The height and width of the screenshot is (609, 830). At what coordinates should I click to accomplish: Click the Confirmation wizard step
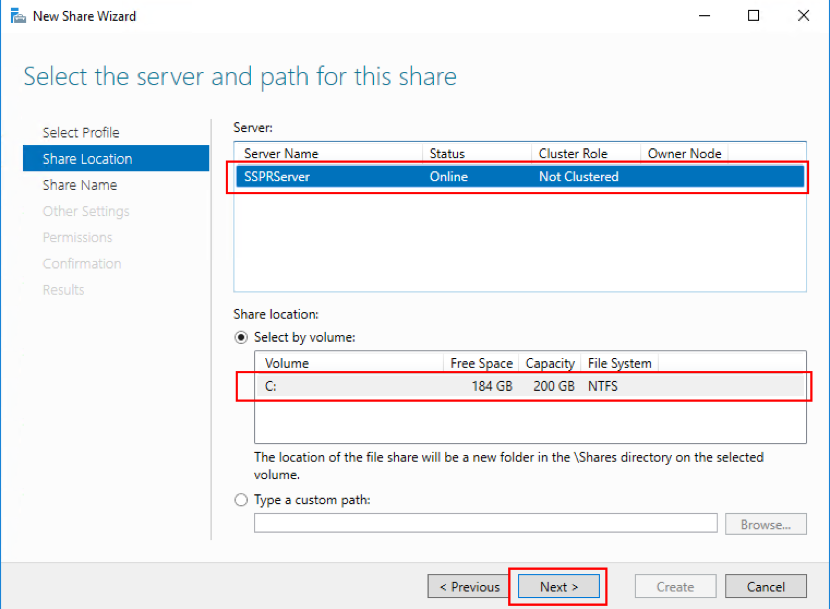point(82,264)
